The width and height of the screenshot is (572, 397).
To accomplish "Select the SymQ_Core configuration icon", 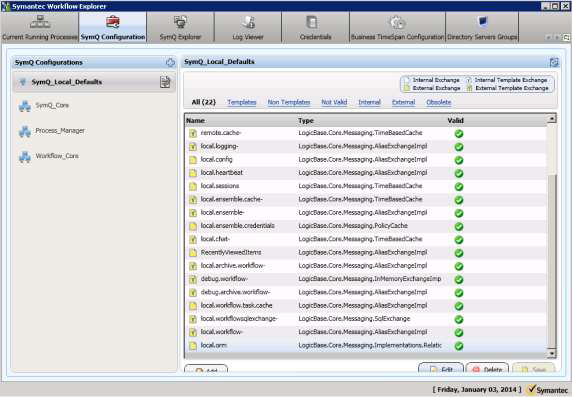I will tap(25, 106).
